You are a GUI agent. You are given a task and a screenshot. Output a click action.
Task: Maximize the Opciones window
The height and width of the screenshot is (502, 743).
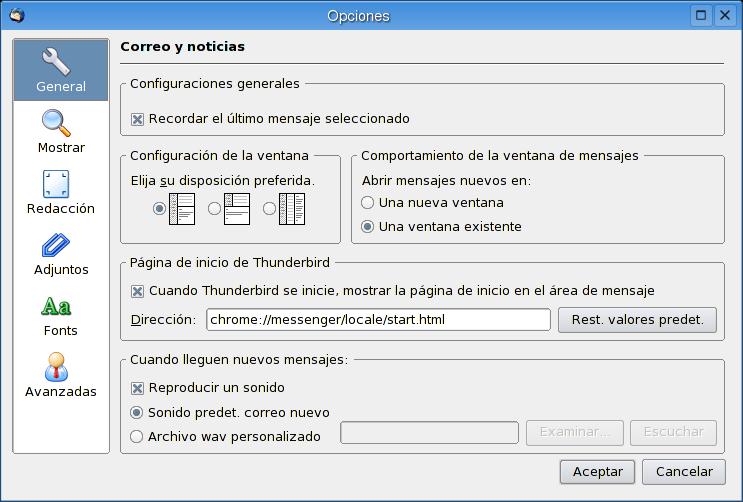click(701, 16)
